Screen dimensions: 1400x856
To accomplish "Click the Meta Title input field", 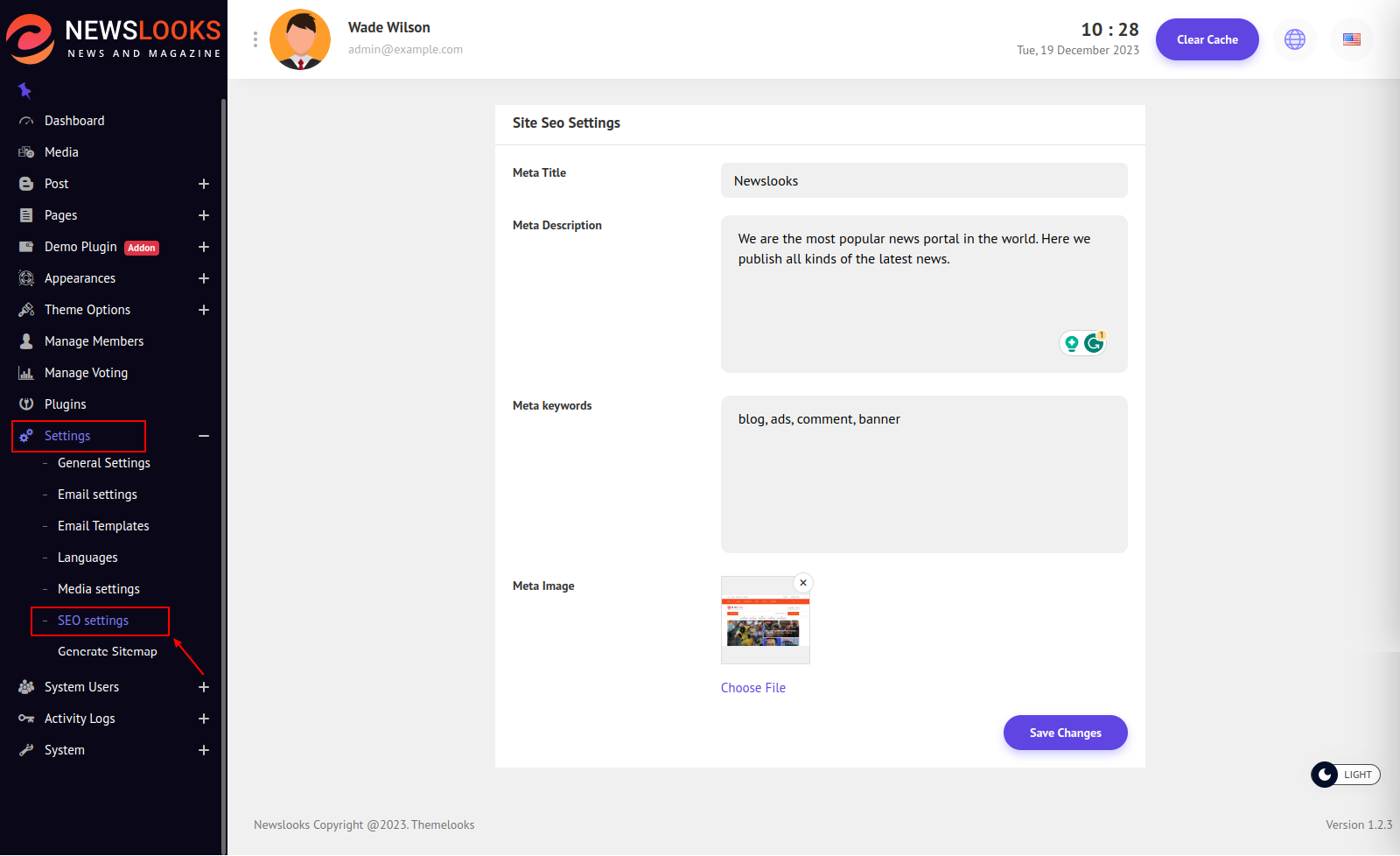I will tap(923, 181).
